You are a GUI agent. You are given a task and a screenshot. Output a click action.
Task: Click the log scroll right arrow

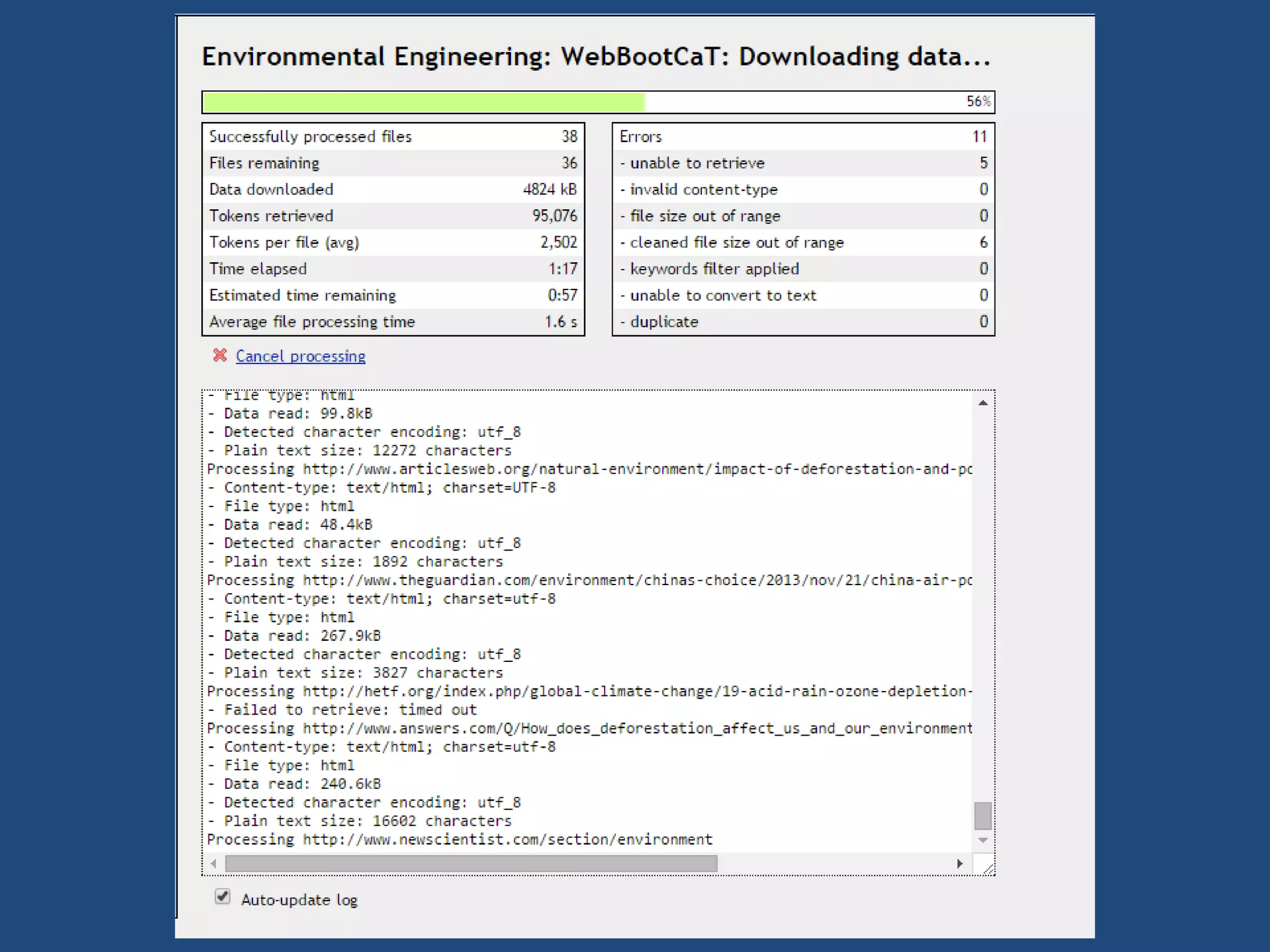pos(960,863)
